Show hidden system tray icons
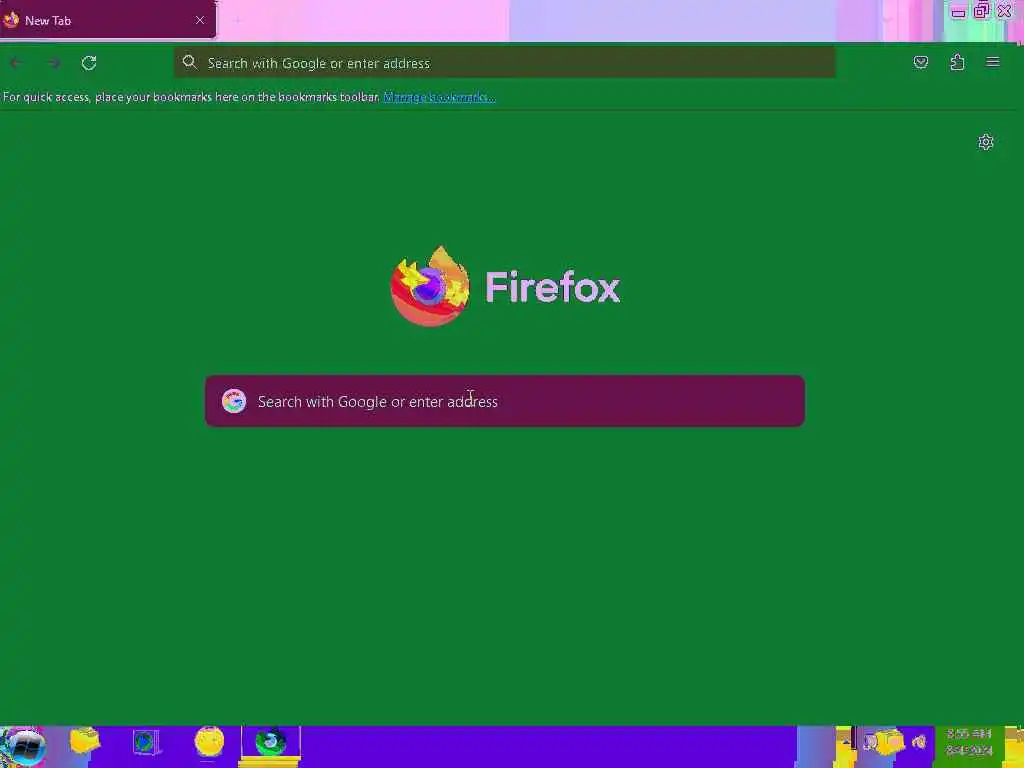 coord(845,743)
